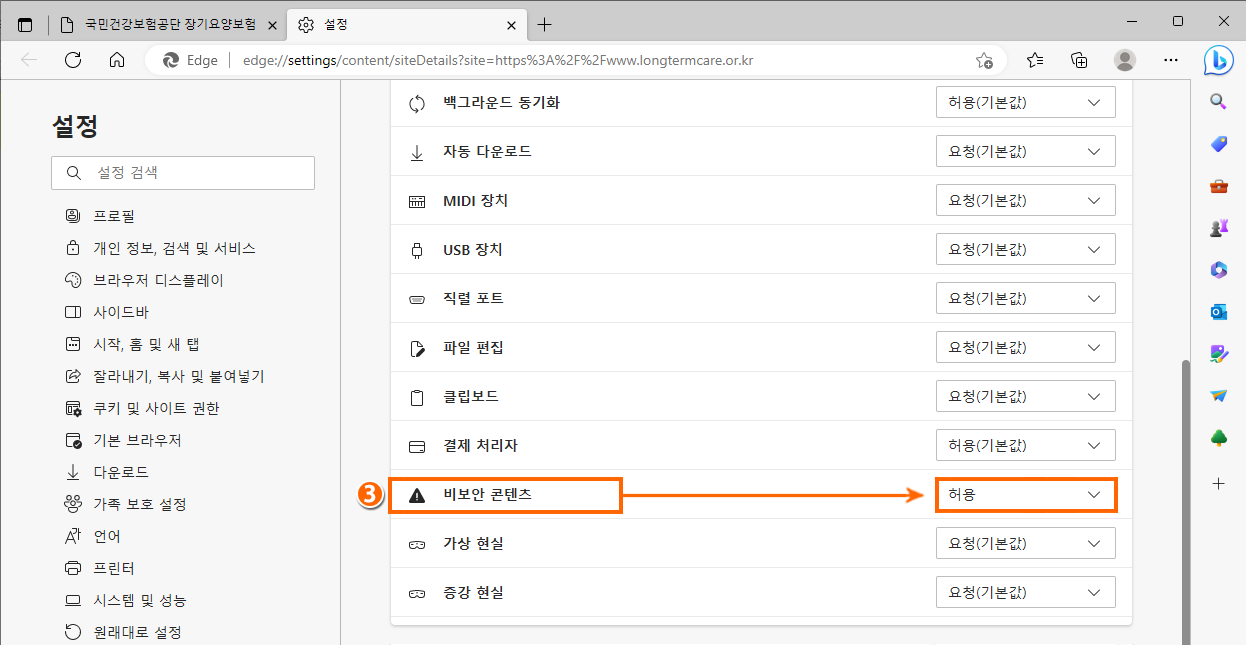The width and height of the screenshot is (1246, 645).
Task: Open the USB 장치 permission dropdown
Action: tap(1025, 250)
